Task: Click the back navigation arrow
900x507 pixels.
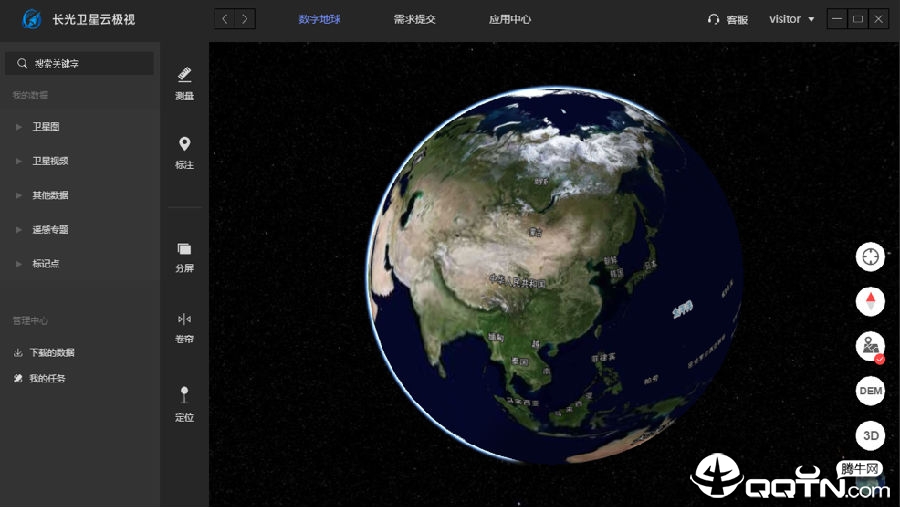Action: 225,19
